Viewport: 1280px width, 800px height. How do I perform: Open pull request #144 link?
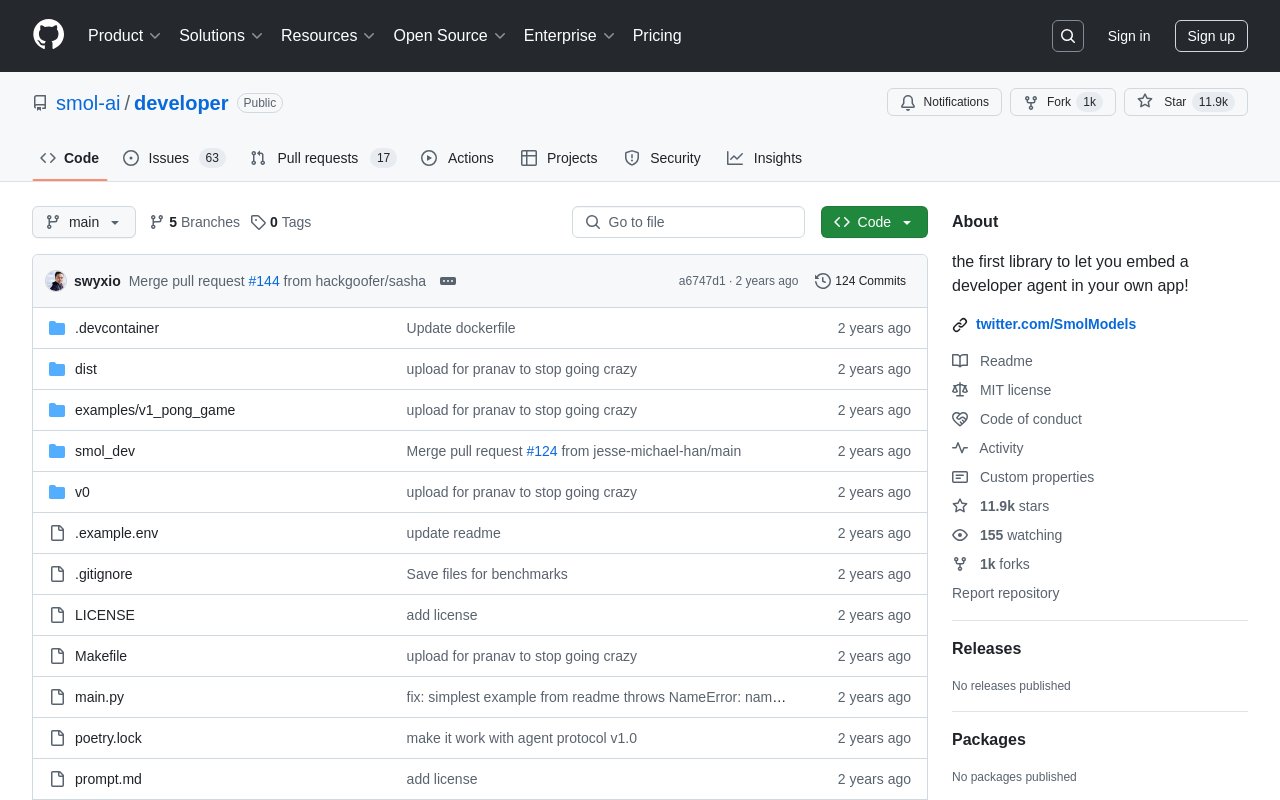tap(264, 281)
